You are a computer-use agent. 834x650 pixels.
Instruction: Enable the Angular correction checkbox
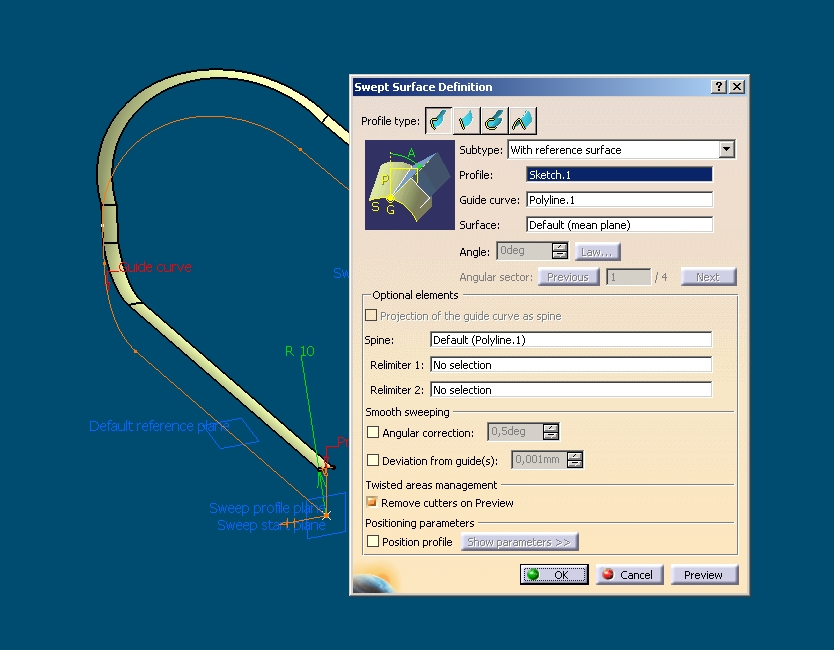pos(373,432)
